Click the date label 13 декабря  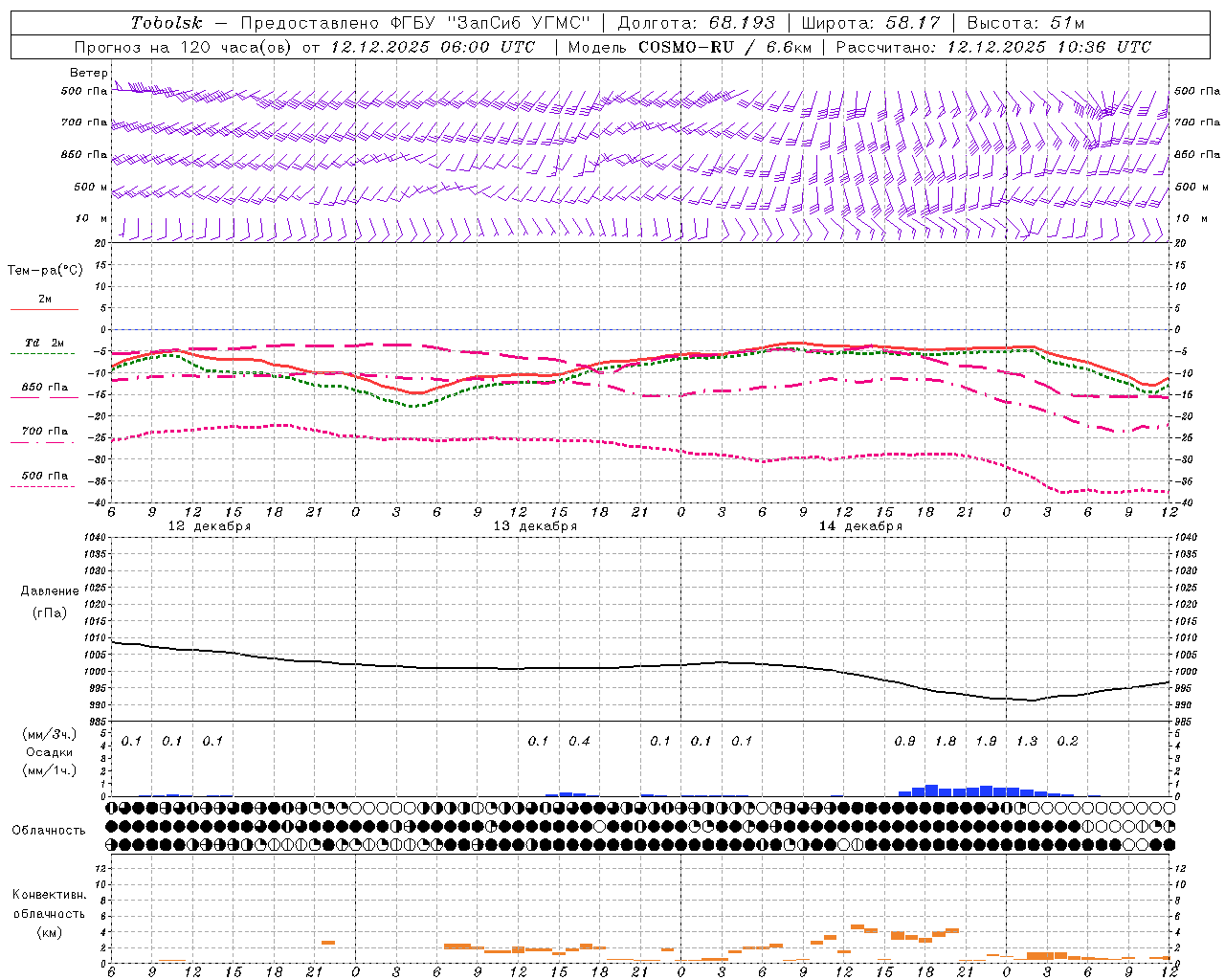point(535,526)
